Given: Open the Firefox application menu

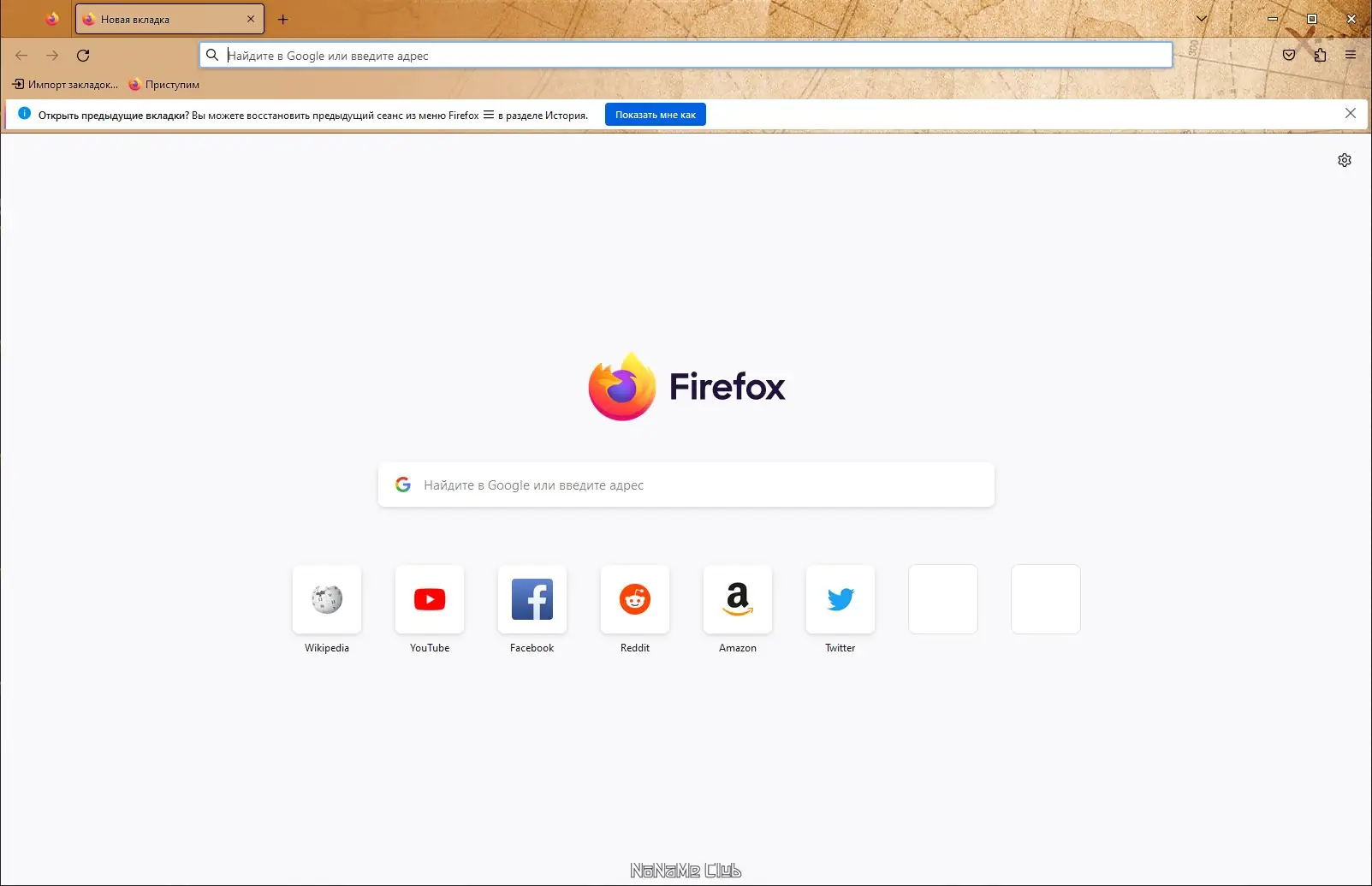Looking at the screenshot, I should [1351, 55].
